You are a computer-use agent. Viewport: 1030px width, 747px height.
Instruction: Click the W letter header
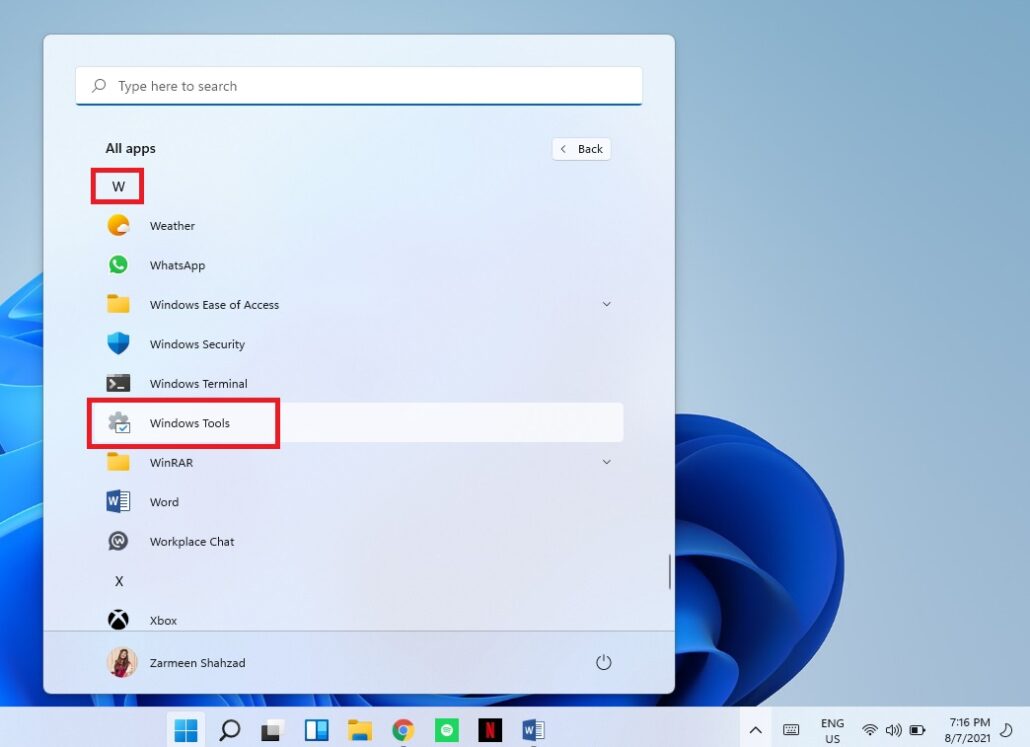[118, 187]
